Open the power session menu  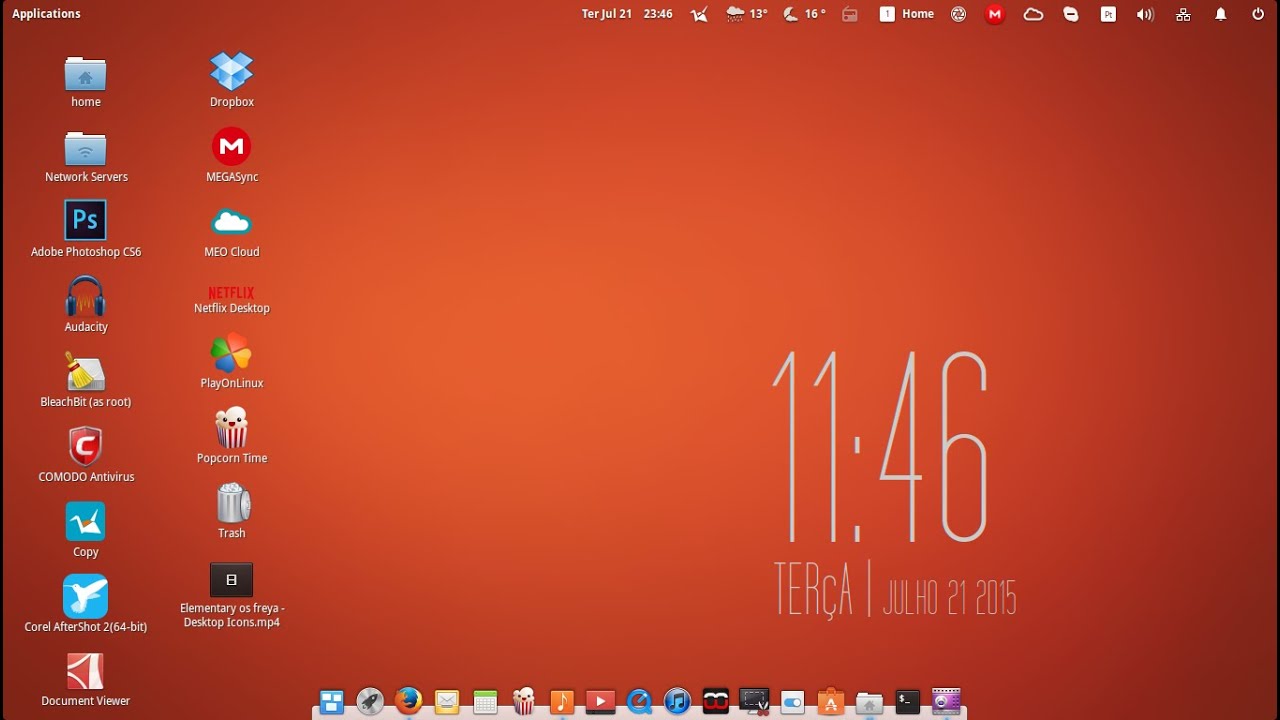pyautogui.click(x=1258, y=14)
